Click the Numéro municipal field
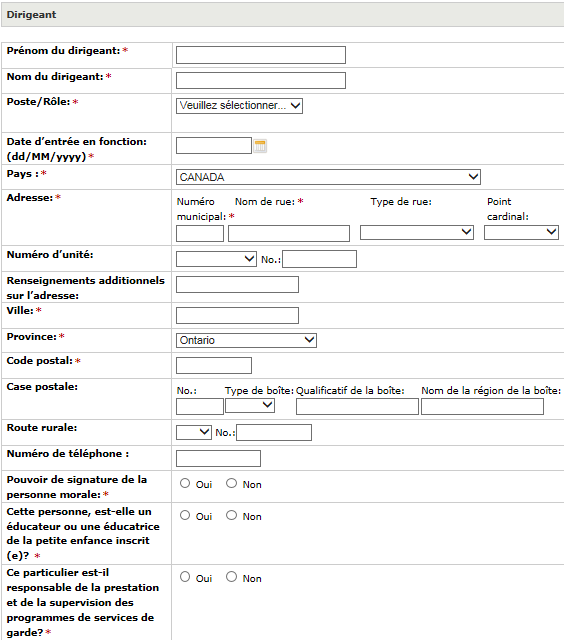 pyautogui.click(x=200, y=233)
